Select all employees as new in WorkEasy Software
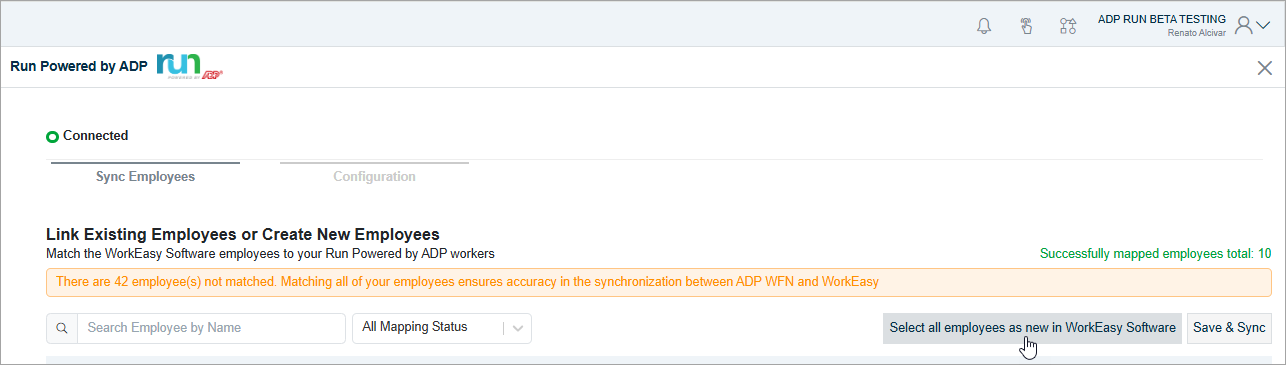Screen dimensions: 1286x365 tap(1033, 328)
